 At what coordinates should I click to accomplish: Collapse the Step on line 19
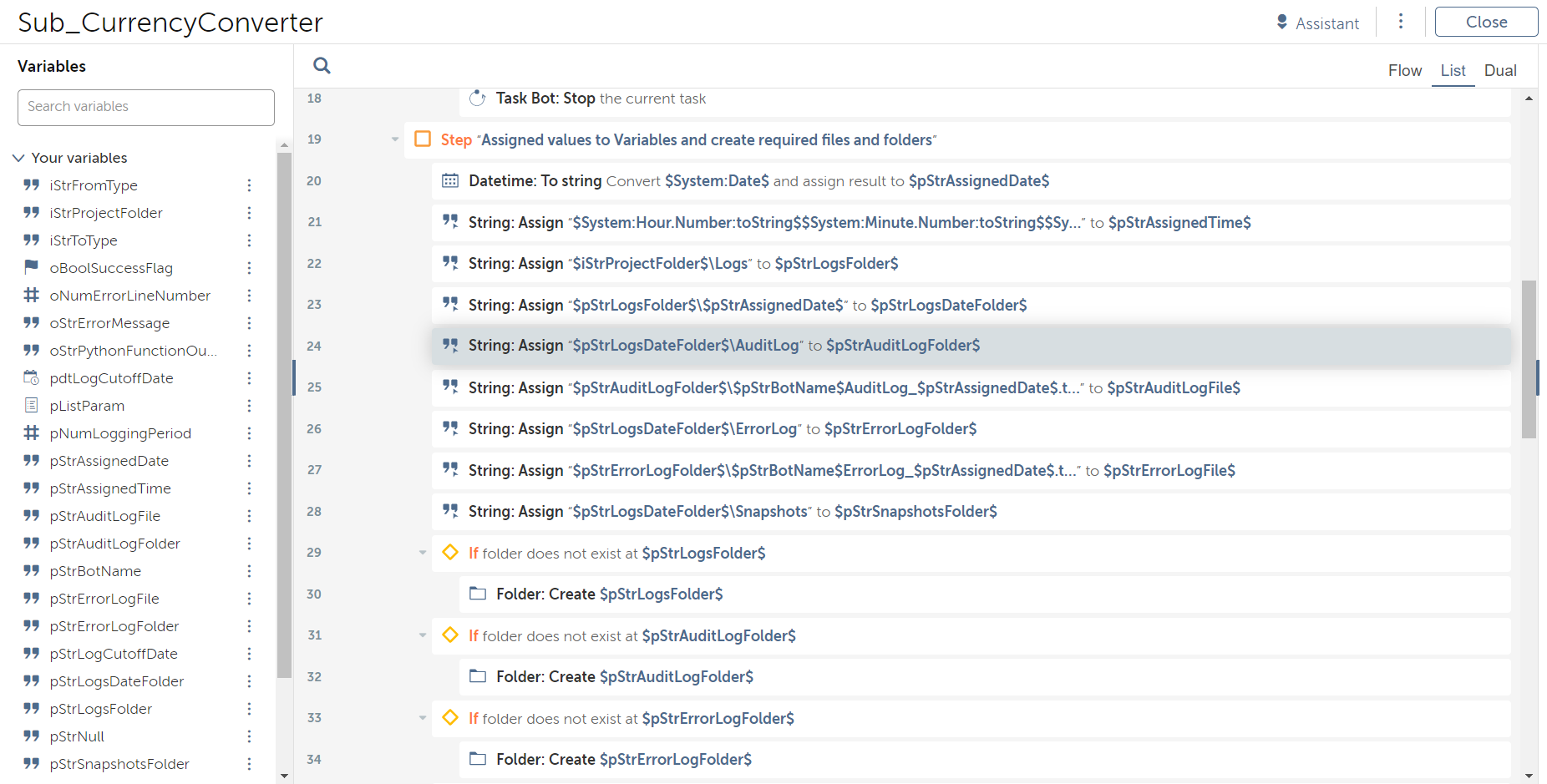point(395,139)
